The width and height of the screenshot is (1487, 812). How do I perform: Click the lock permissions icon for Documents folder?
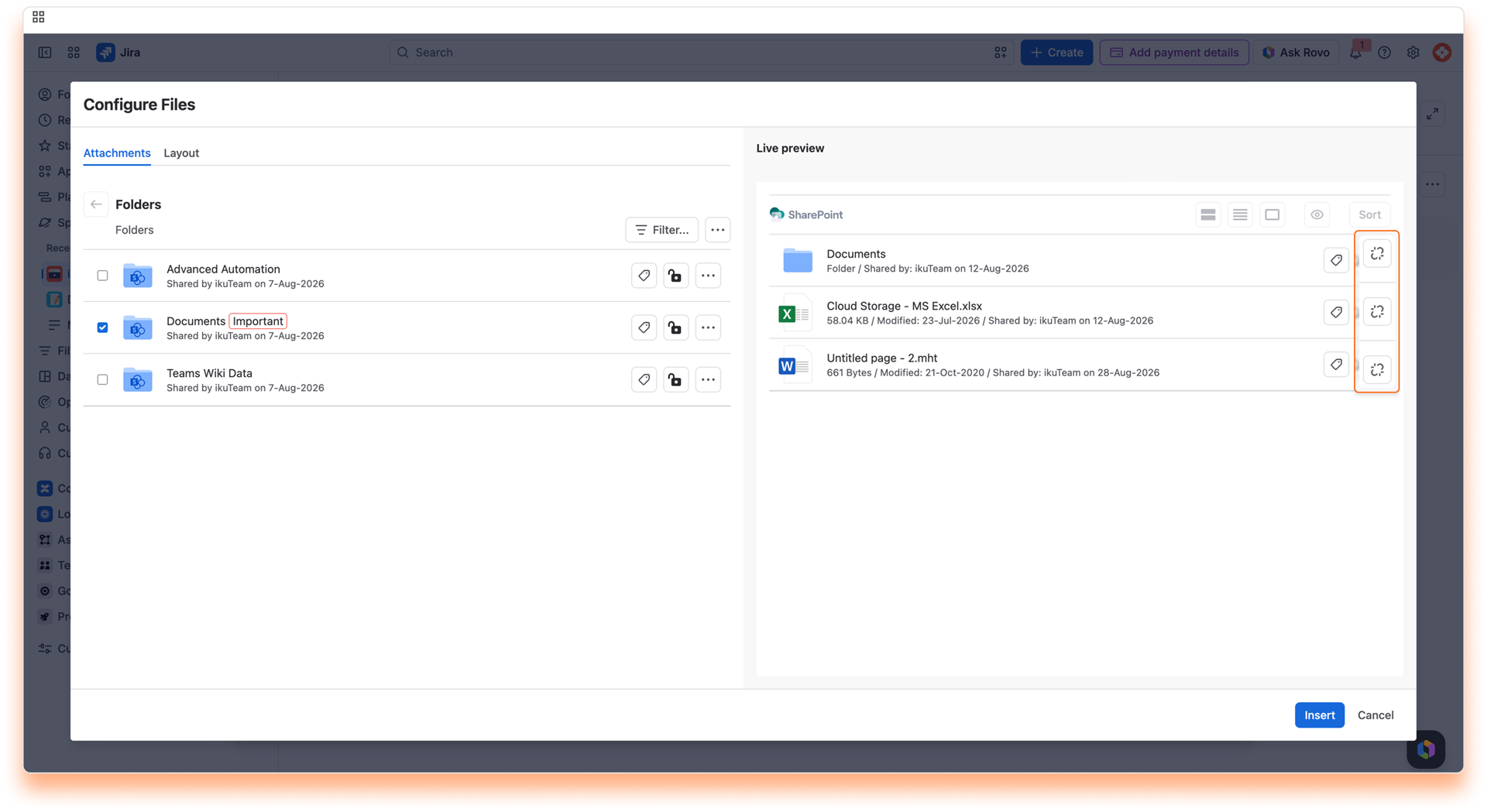click(x=675, y=327)
